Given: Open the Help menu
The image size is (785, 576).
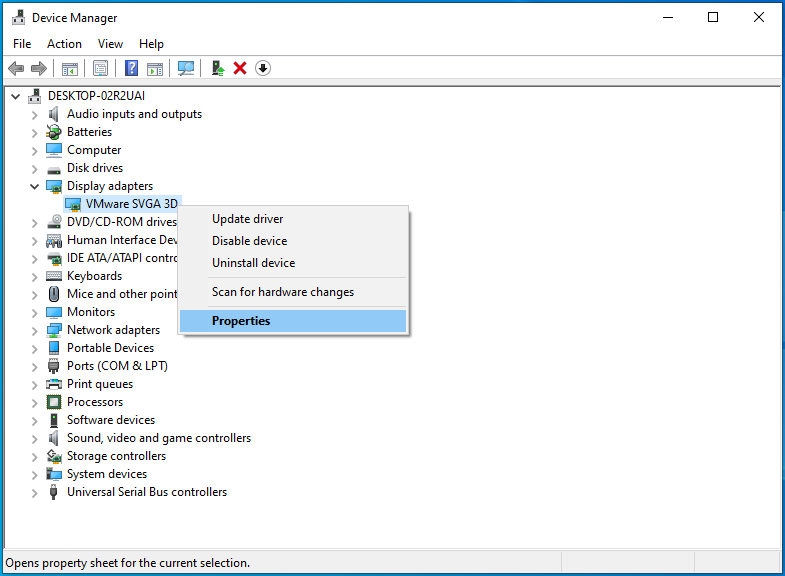Looking at the screenshot, I should tap(151, 44).
